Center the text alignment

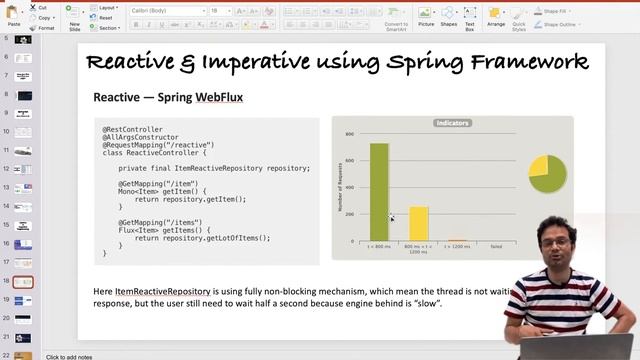[303, 25]
